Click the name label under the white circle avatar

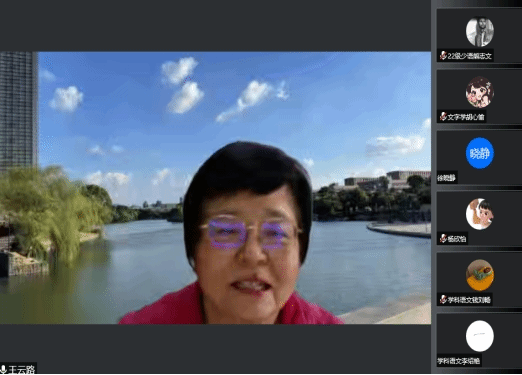tap(459, 361)
